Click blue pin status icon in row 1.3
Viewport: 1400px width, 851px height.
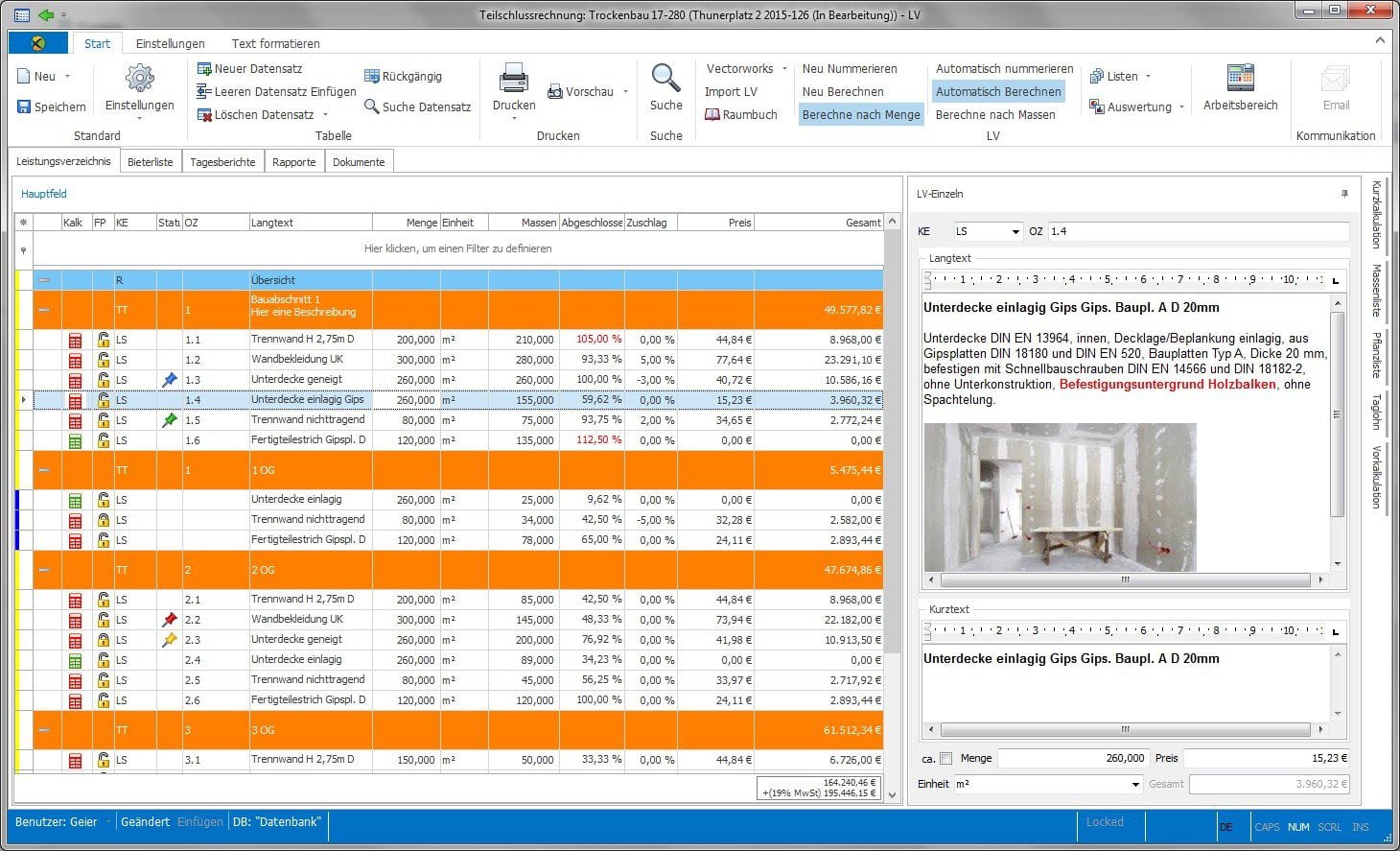(170, 380)
